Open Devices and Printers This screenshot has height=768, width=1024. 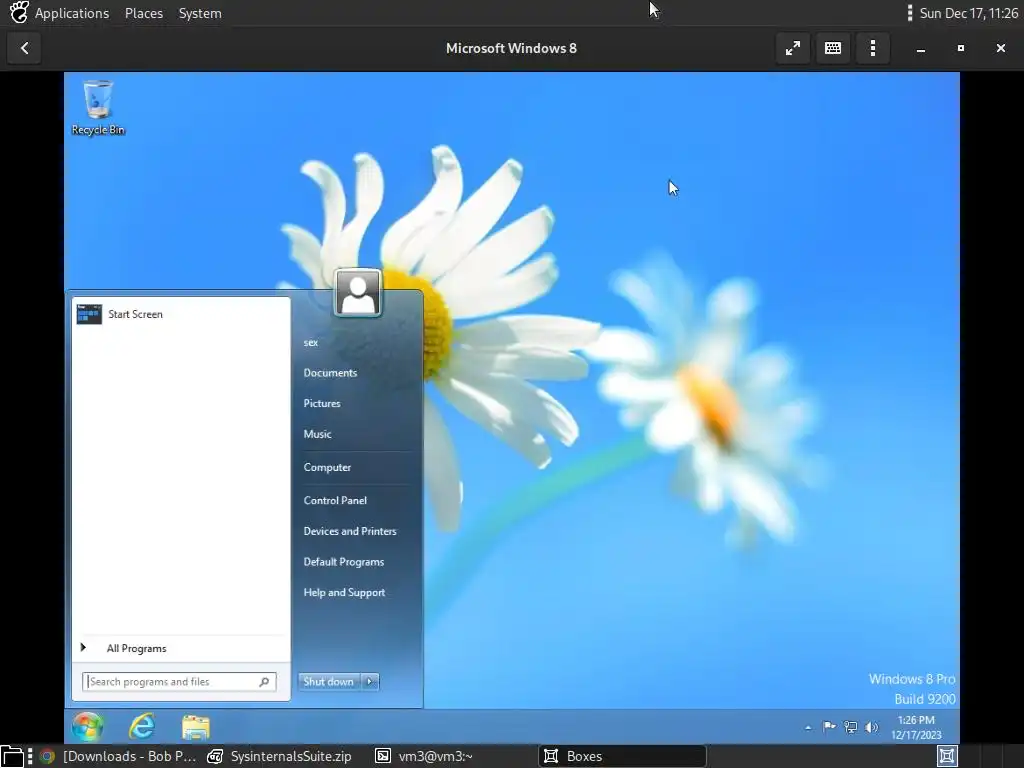[x=350, y=531]
